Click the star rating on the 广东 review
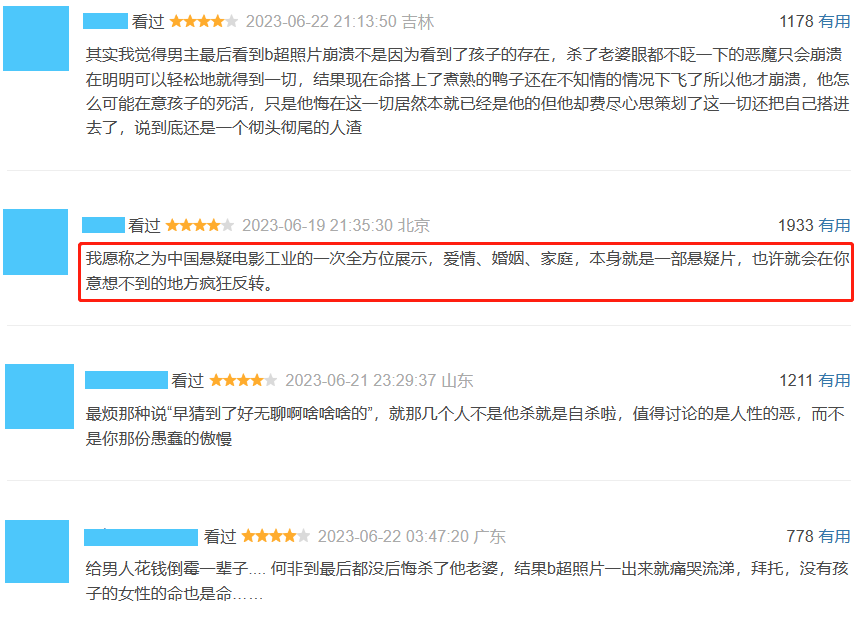Image resolution: width=855 pixels, height=629 pixels. click(x=275, y=536)
